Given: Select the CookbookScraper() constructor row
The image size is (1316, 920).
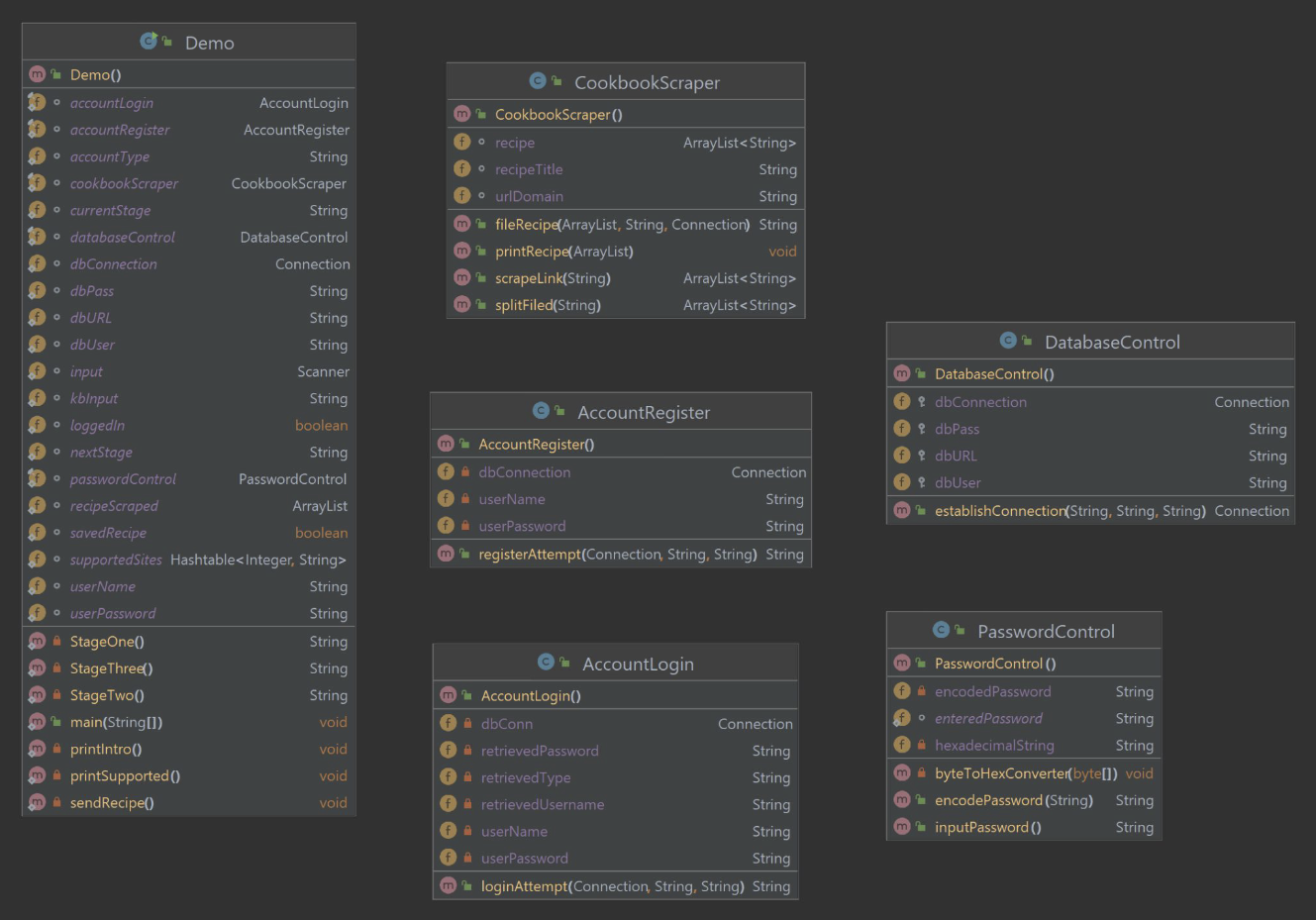Looking at the screenshot, I should pos(626,114).
